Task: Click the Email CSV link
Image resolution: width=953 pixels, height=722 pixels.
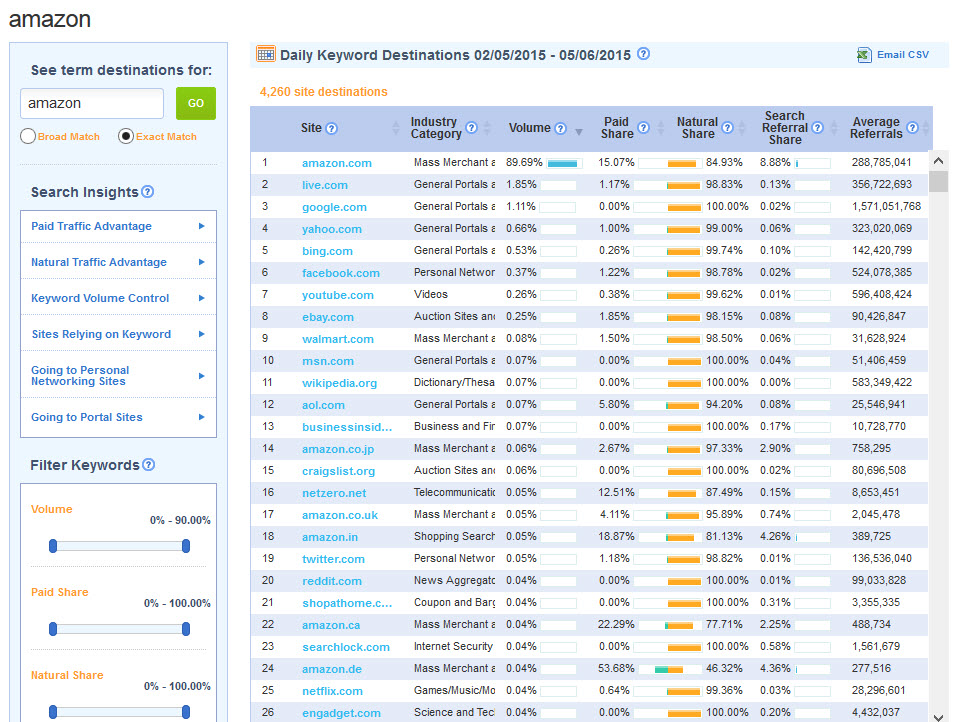Action: point(903,55)
